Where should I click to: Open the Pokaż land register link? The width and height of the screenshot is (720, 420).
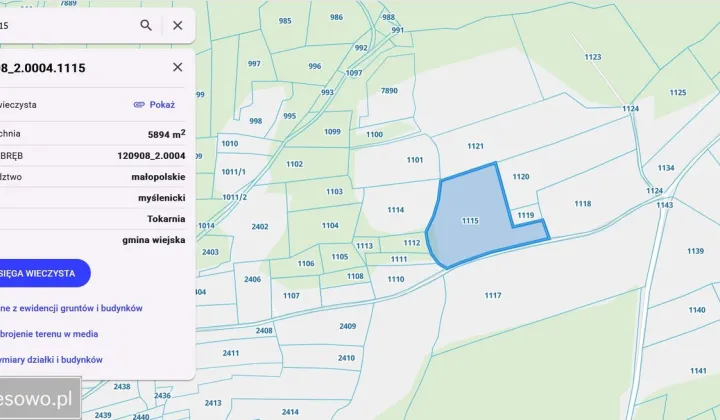tap(162, 104)
